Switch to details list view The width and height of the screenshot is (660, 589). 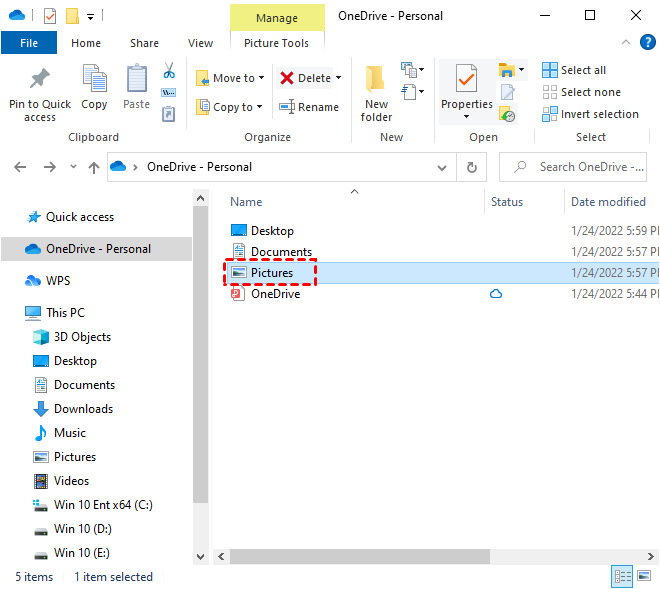[x=623, y=576]
